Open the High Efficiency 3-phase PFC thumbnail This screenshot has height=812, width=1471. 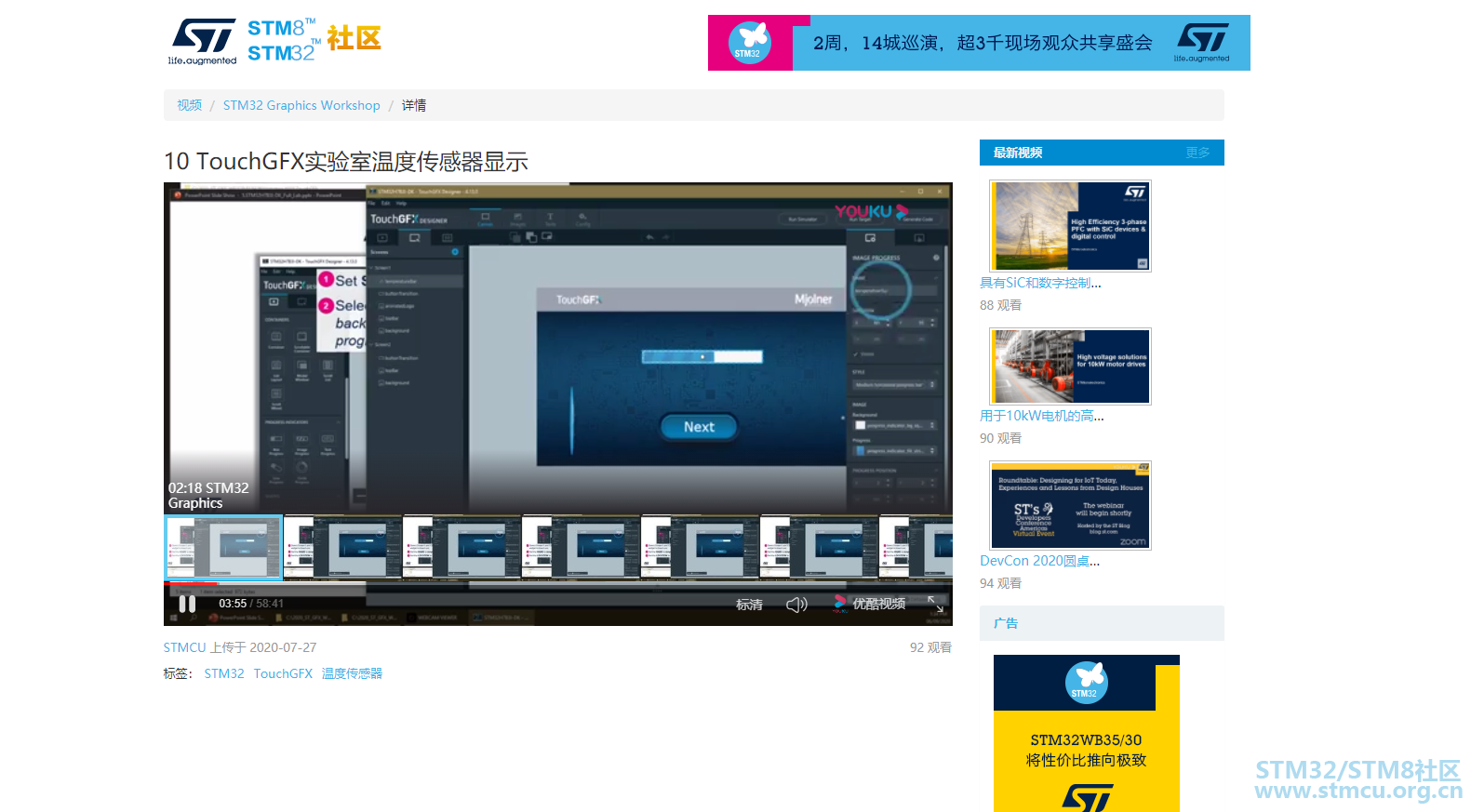point(1070,226)
